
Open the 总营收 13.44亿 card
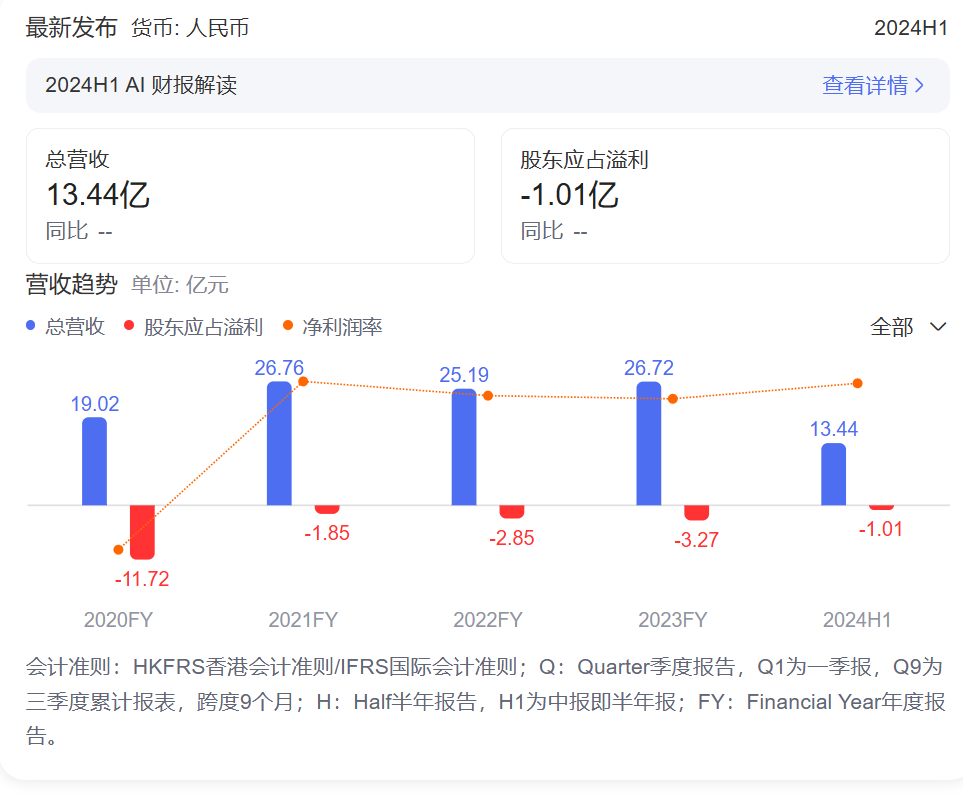[250, 196]
